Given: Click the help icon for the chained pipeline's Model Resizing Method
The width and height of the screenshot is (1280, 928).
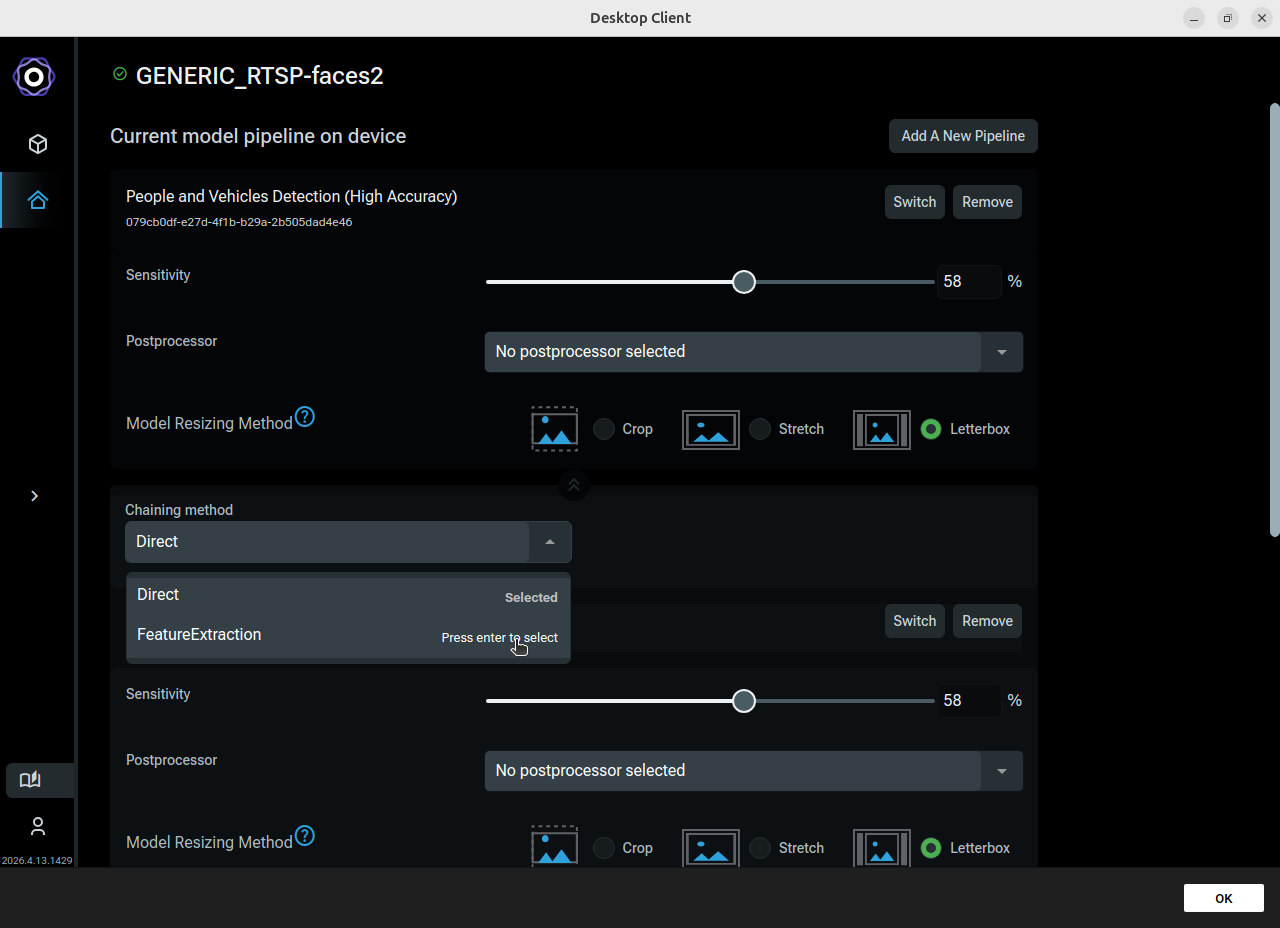Looking at the screenshot, I should coord(305,835).
